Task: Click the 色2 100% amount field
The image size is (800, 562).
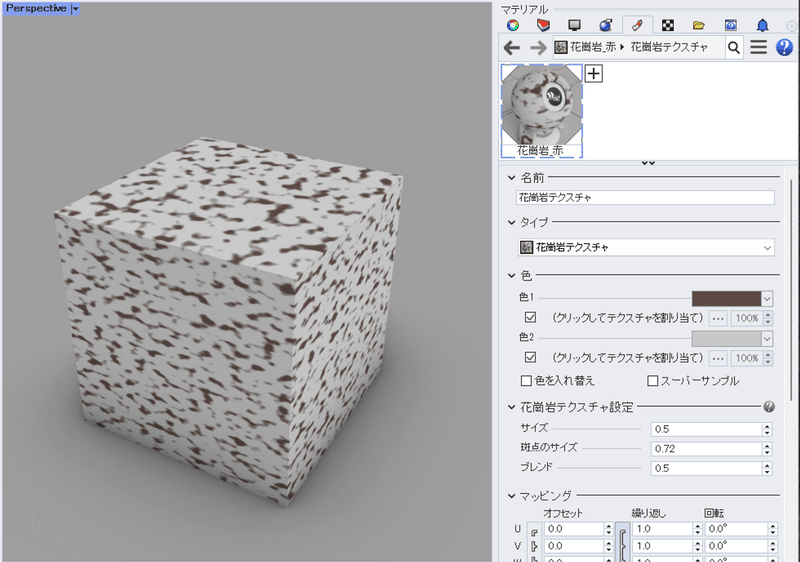Action: 747,358
